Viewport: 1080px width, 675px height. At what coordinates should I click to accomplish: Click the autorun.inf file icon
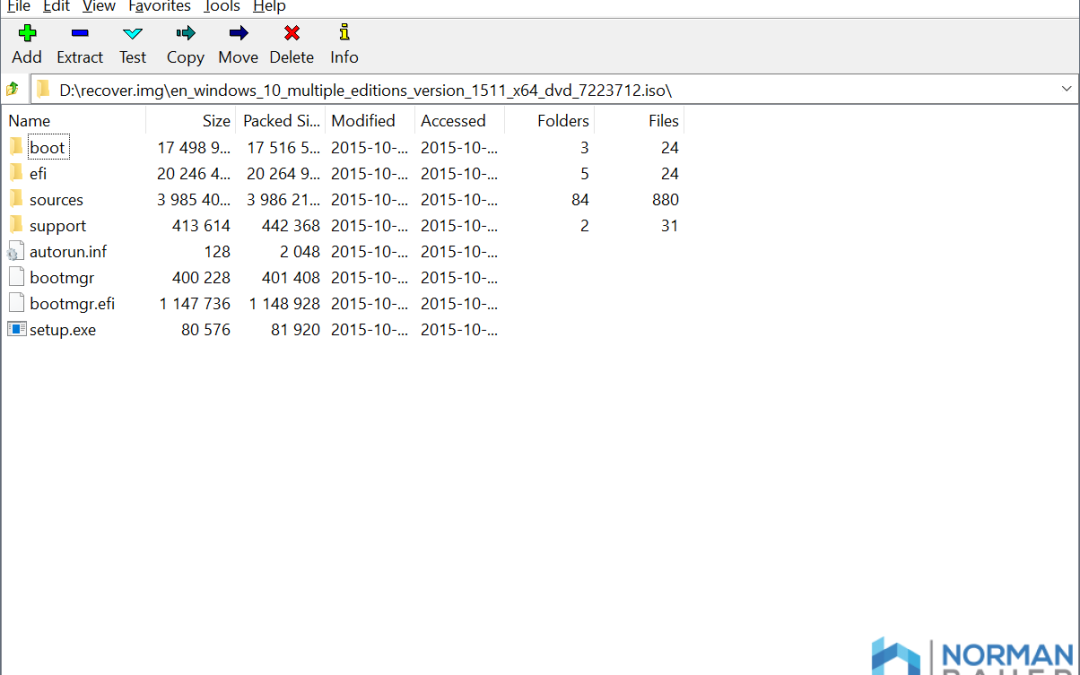16,251
